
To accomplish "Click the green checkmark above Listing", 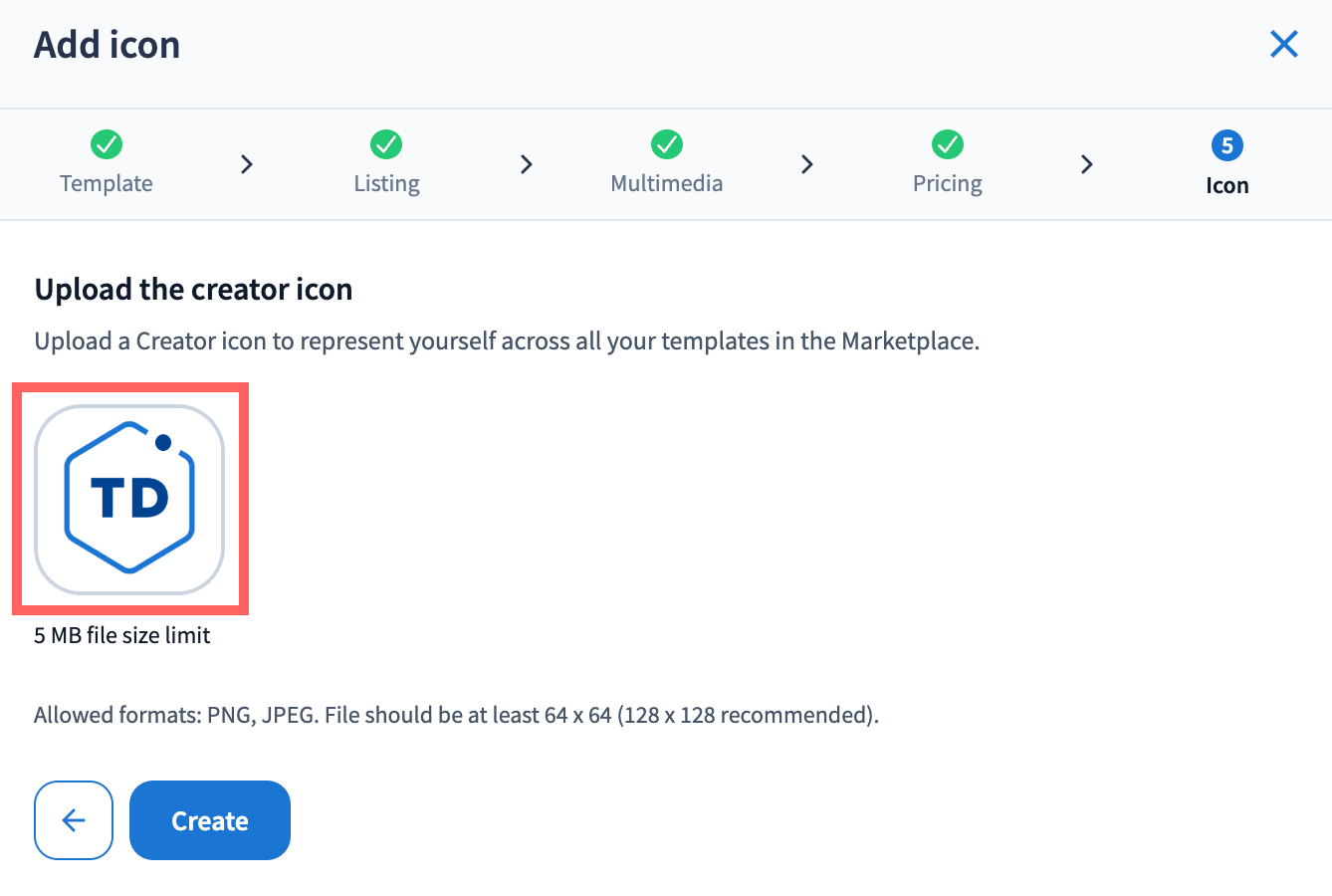I will [x=386, y=144].
